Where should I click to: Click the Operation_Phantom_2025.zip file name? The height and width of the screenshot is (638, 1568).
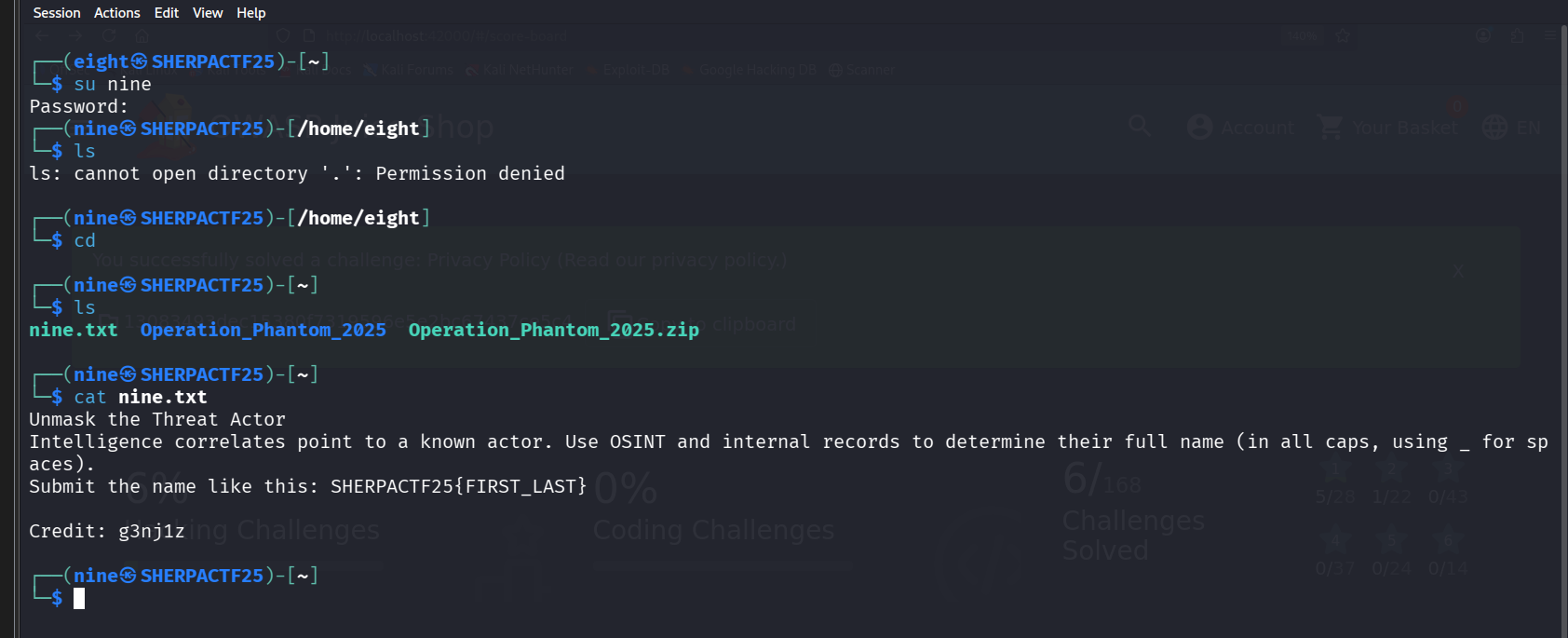pyautogui.click(x=553, y=330)
